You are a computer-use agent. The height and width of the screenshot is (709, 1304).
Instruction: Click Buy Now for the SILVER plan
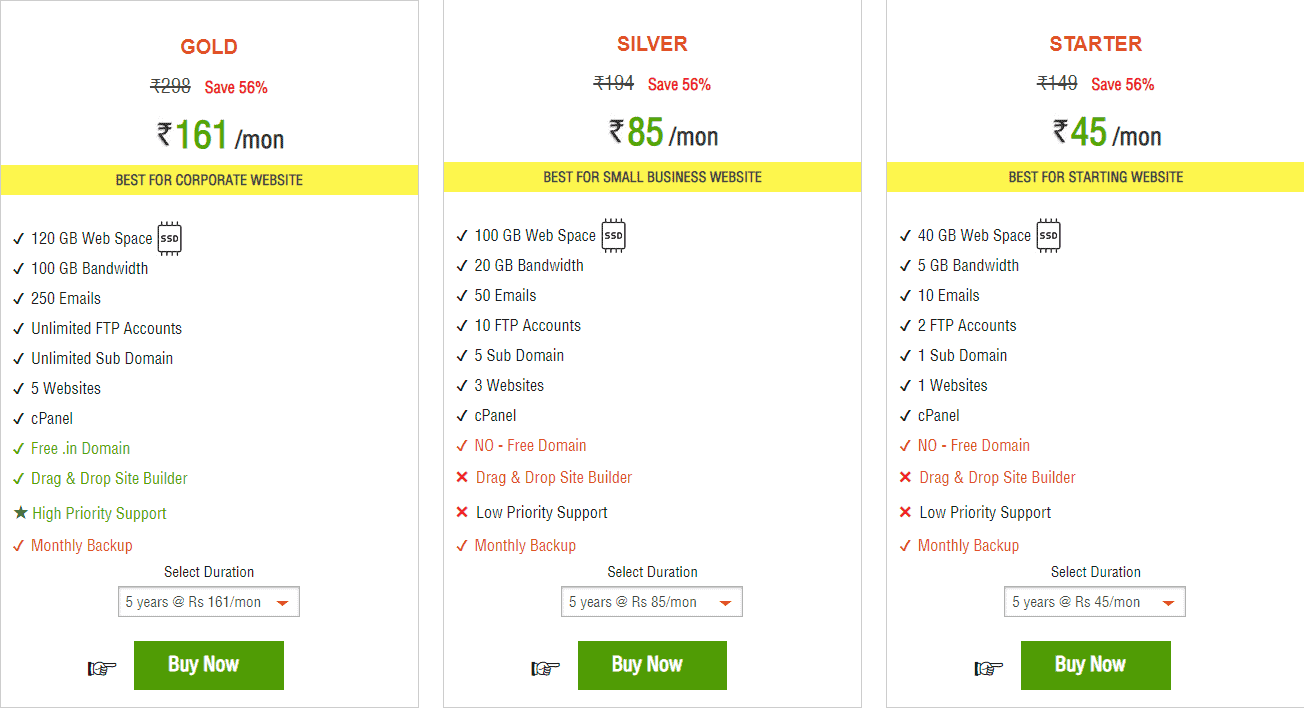(x=652, y=665)
